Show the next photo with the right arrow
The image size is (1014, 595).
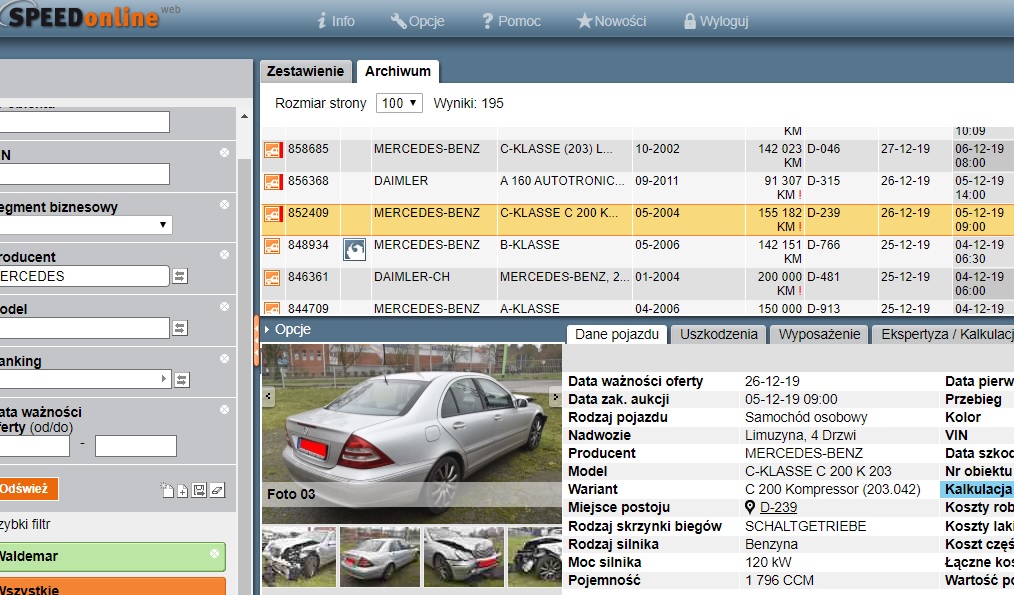point(555,397)
